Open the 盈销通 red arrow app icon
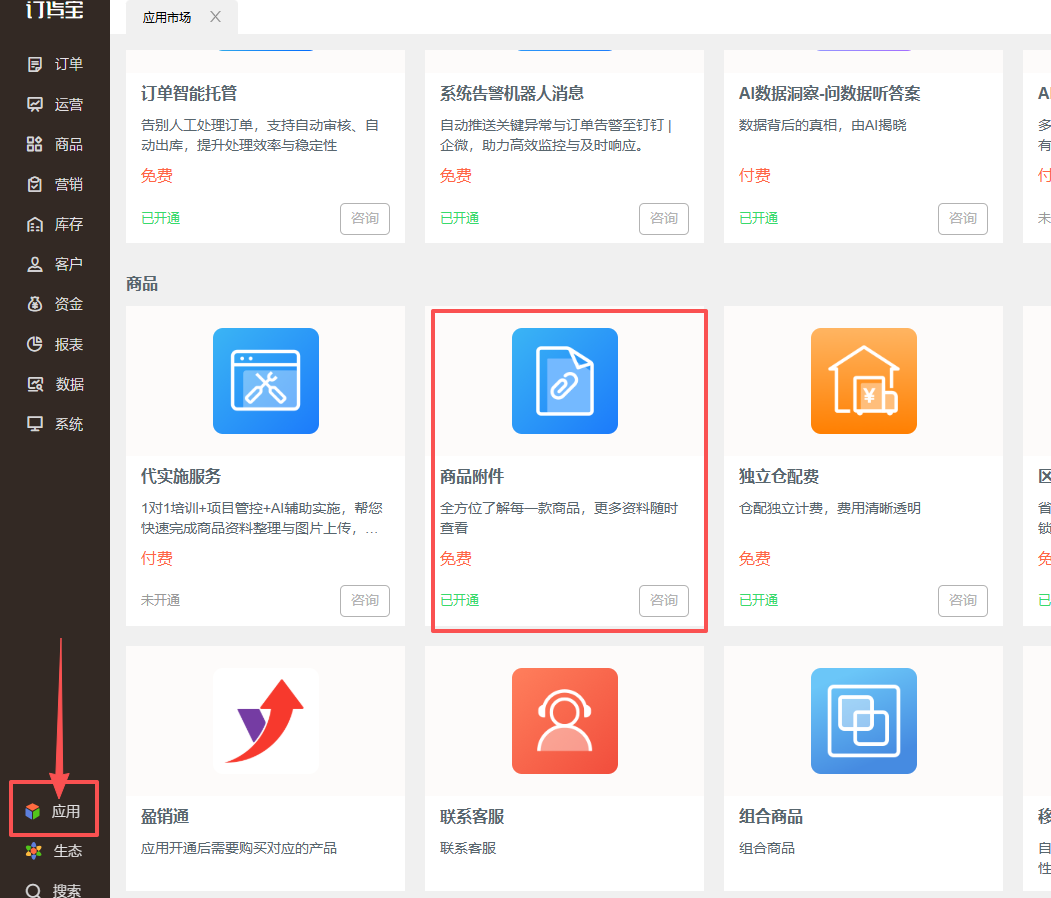1051x898 pixels. pyautogui.click(x=266, y=721)
